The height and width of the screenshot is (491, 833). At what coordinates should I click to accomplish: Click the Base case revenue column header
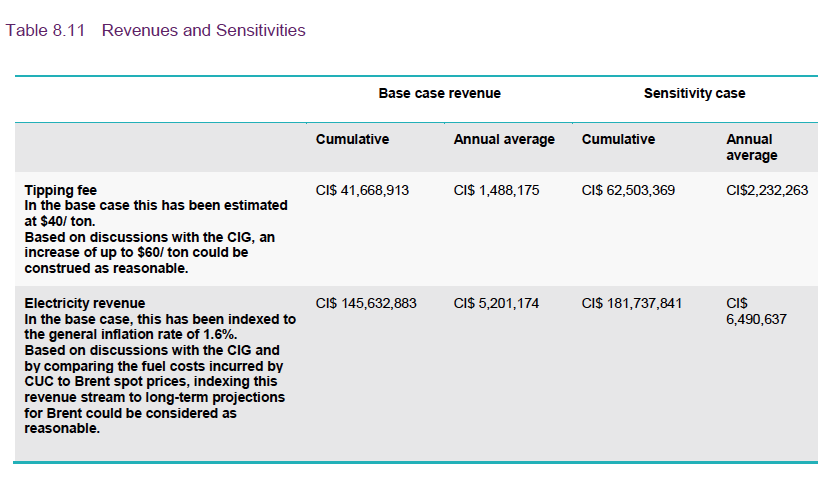pos(439,93)
